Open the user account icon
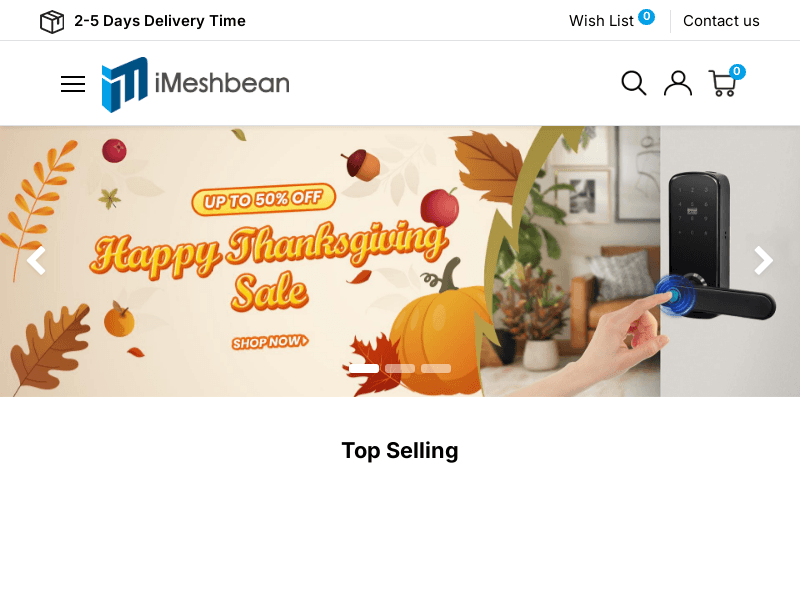 click(x=678, y=83)
